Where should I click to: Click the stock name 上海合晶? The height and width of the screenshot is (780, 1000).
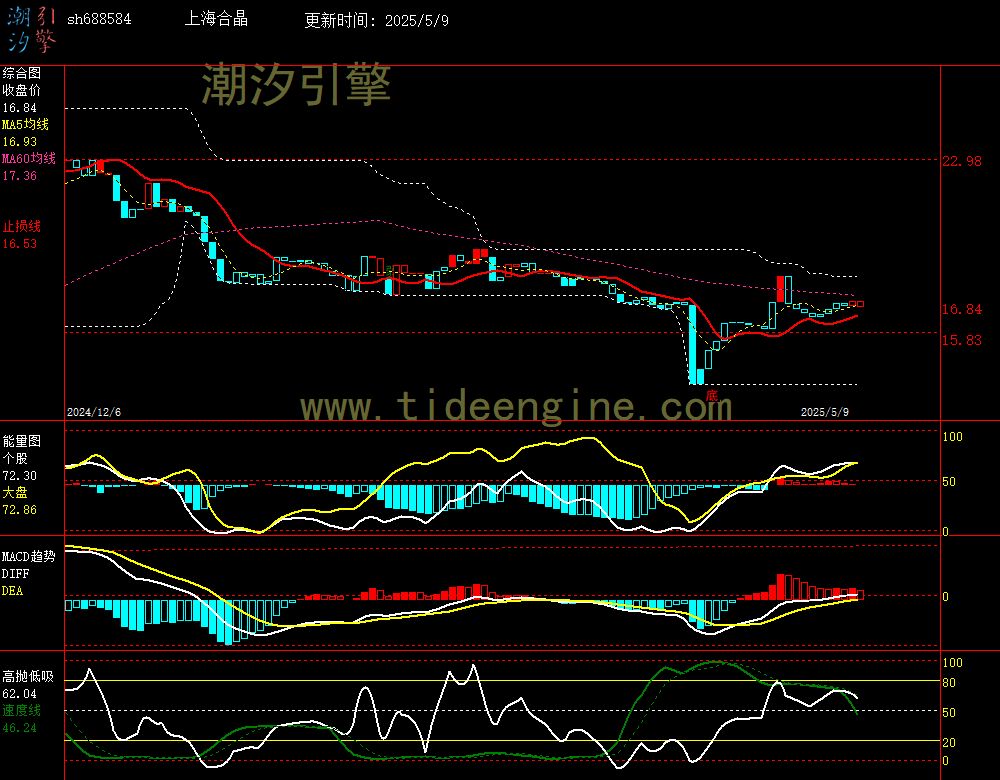pyautogui.click(x=216, y=18)
